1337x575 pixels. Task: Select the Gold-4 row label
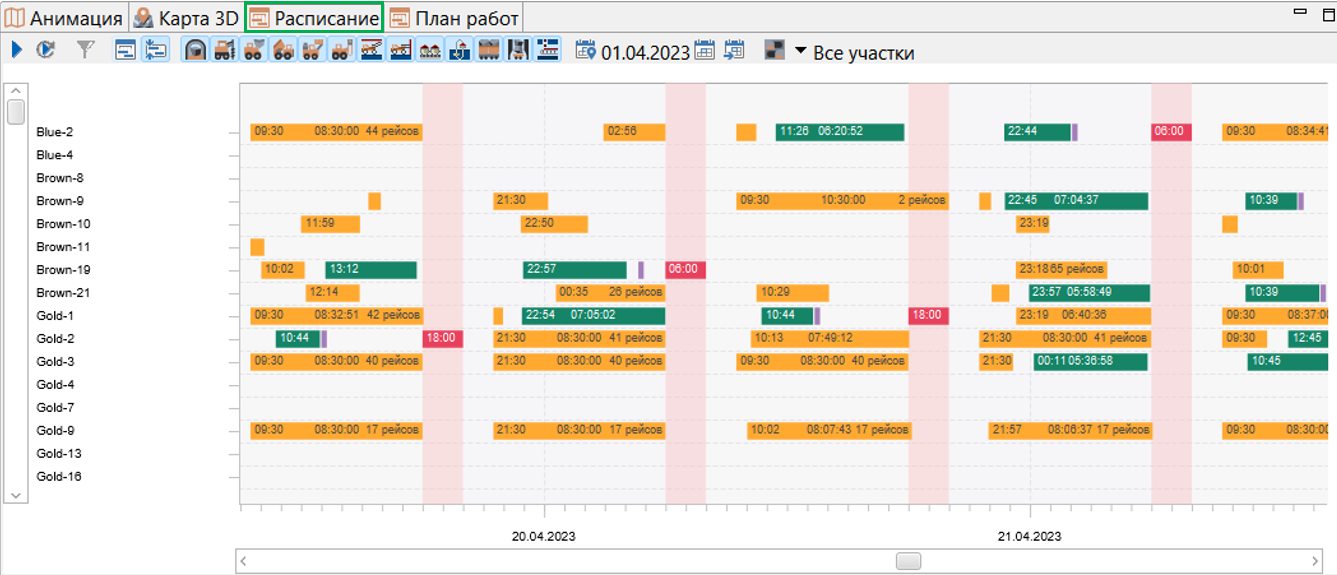tap(56, 385)
